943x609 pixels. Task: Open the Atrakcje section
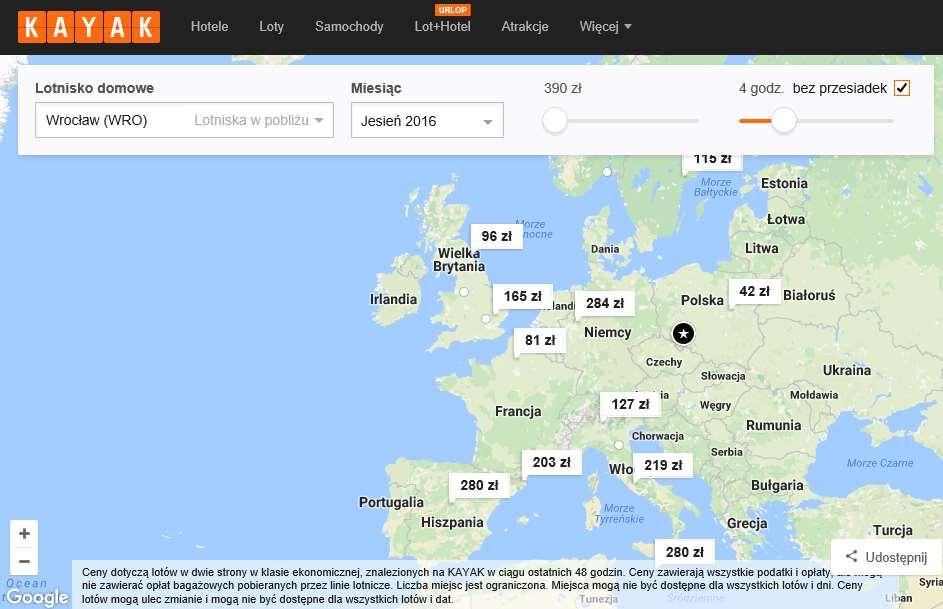[524, 26]
